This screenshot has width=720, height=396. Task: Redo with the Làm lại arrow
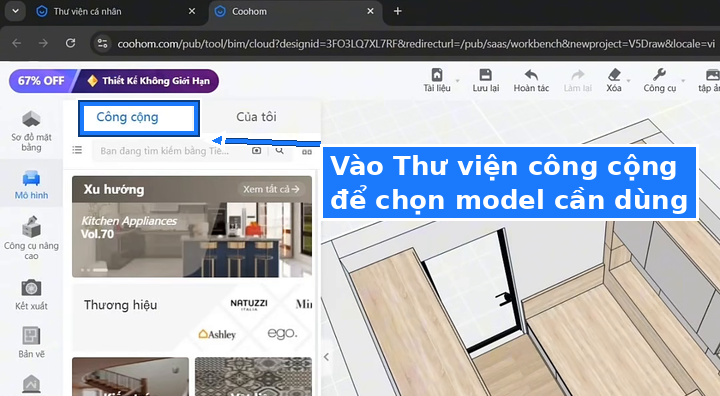[578, 74]
